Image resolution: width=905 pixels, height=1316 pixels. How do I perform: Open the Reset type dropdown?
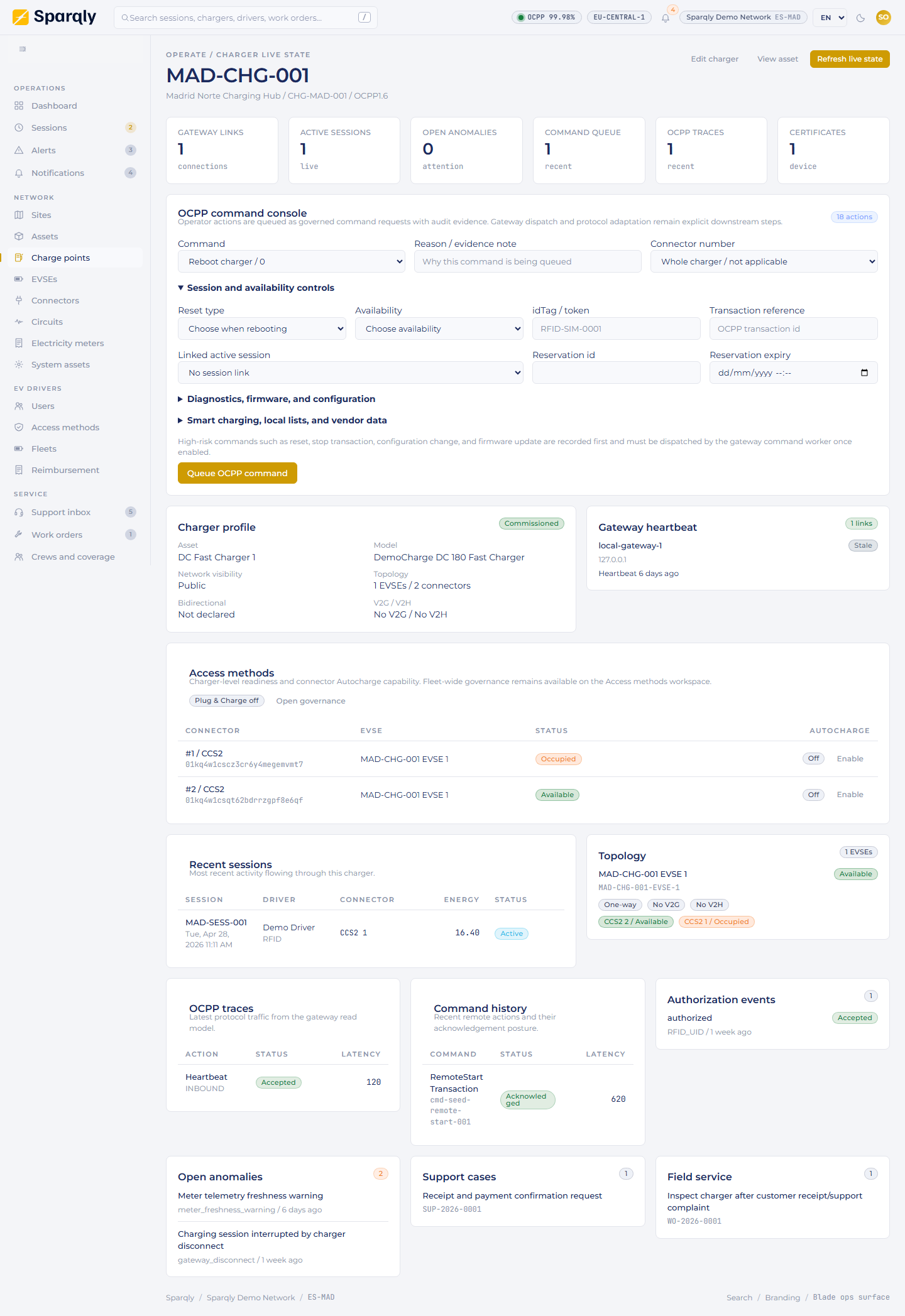[x=262, y=329]
